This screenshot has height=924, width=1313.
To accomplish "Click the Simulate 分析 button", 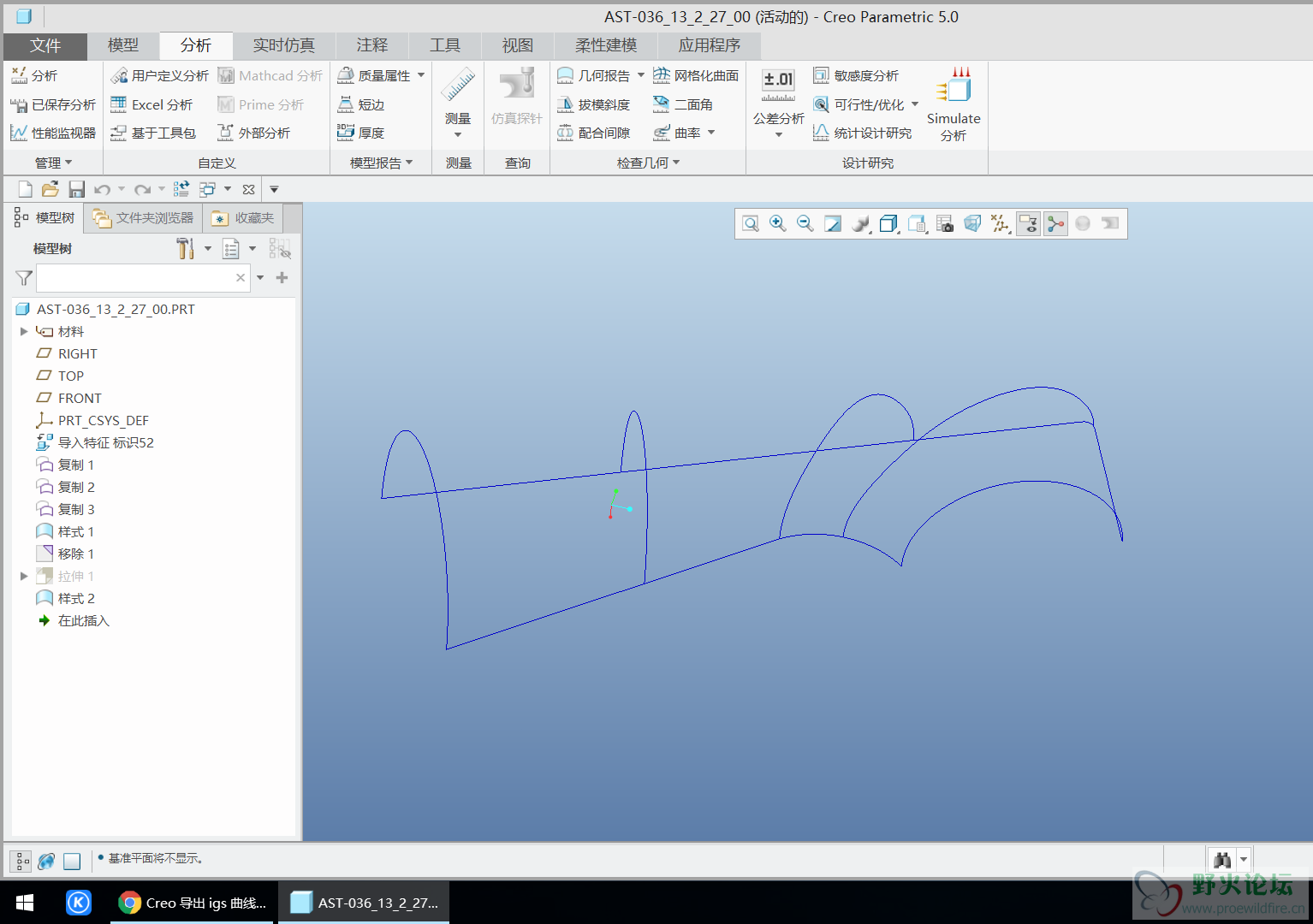I will tap(954, 104).
